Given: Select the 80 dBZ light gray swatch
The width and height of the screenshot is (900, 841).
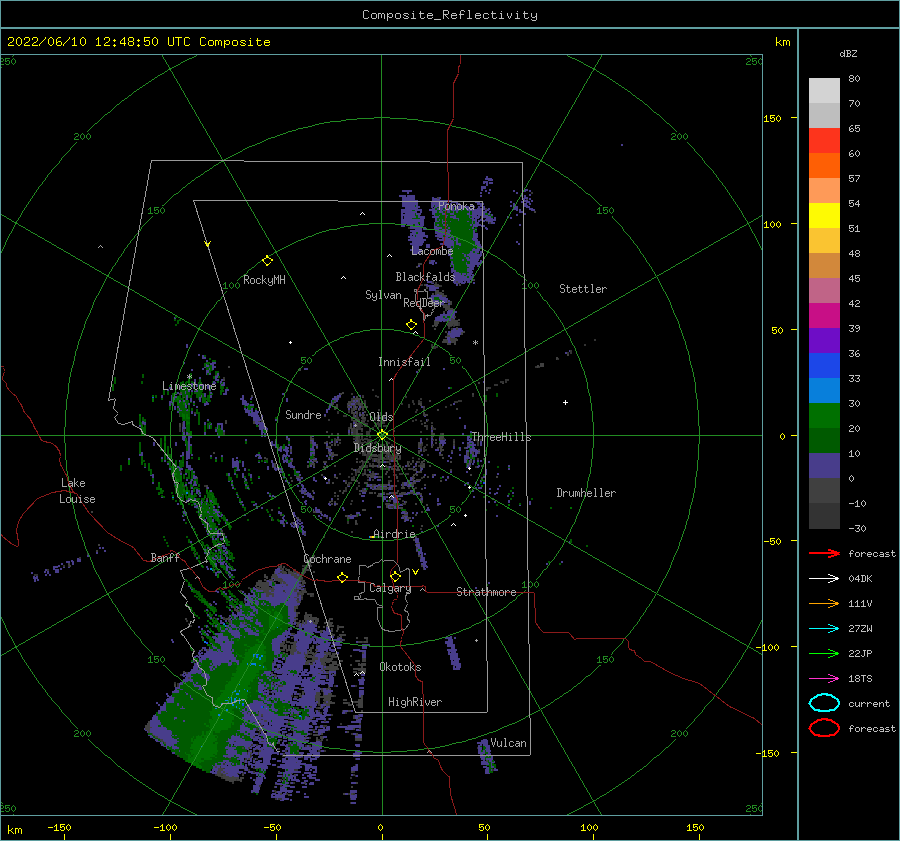Looking at the screenshot, I should 824,90.
